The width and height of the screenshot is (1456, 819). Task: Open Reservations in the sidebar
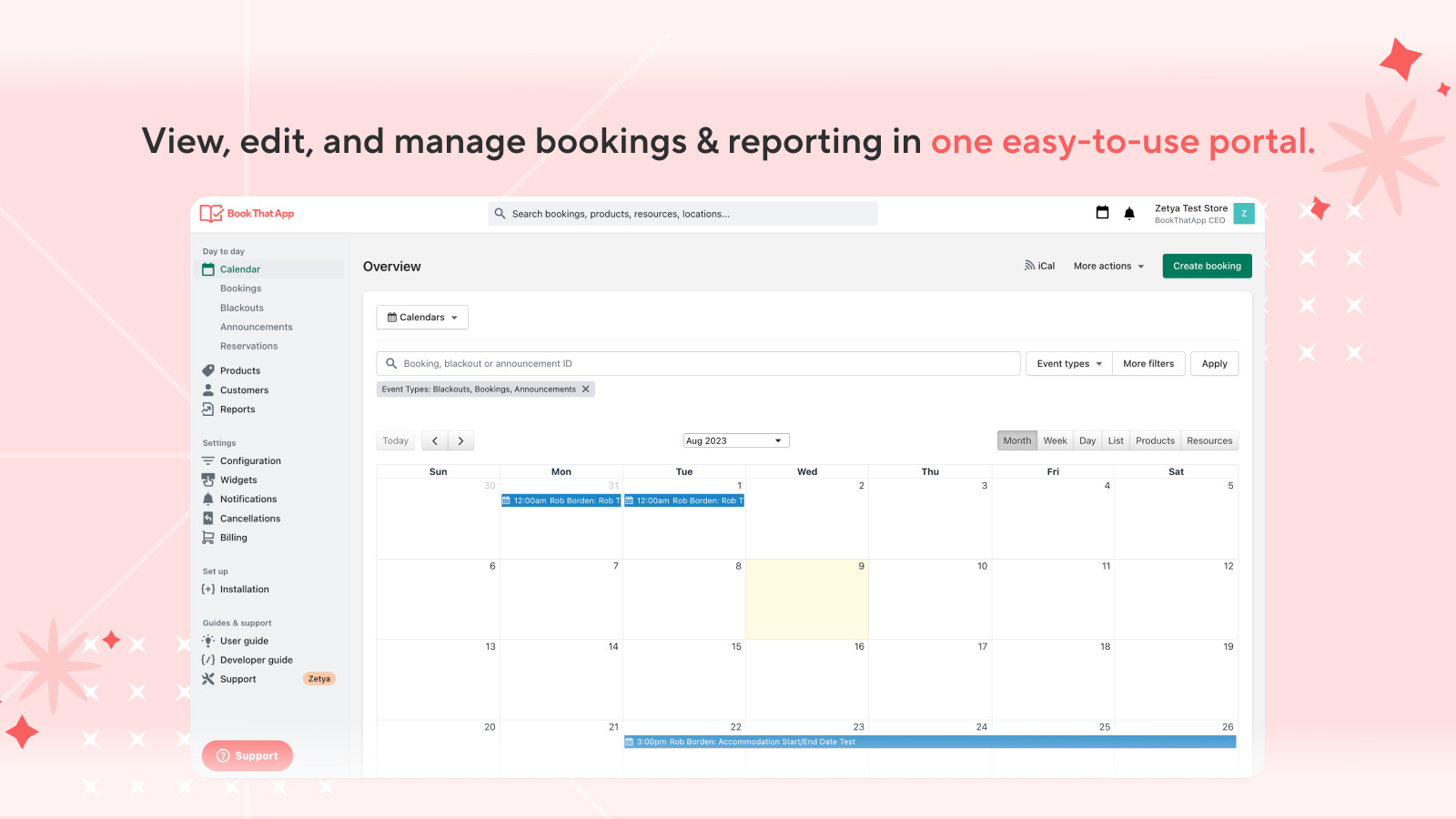[x=249, y=346]
